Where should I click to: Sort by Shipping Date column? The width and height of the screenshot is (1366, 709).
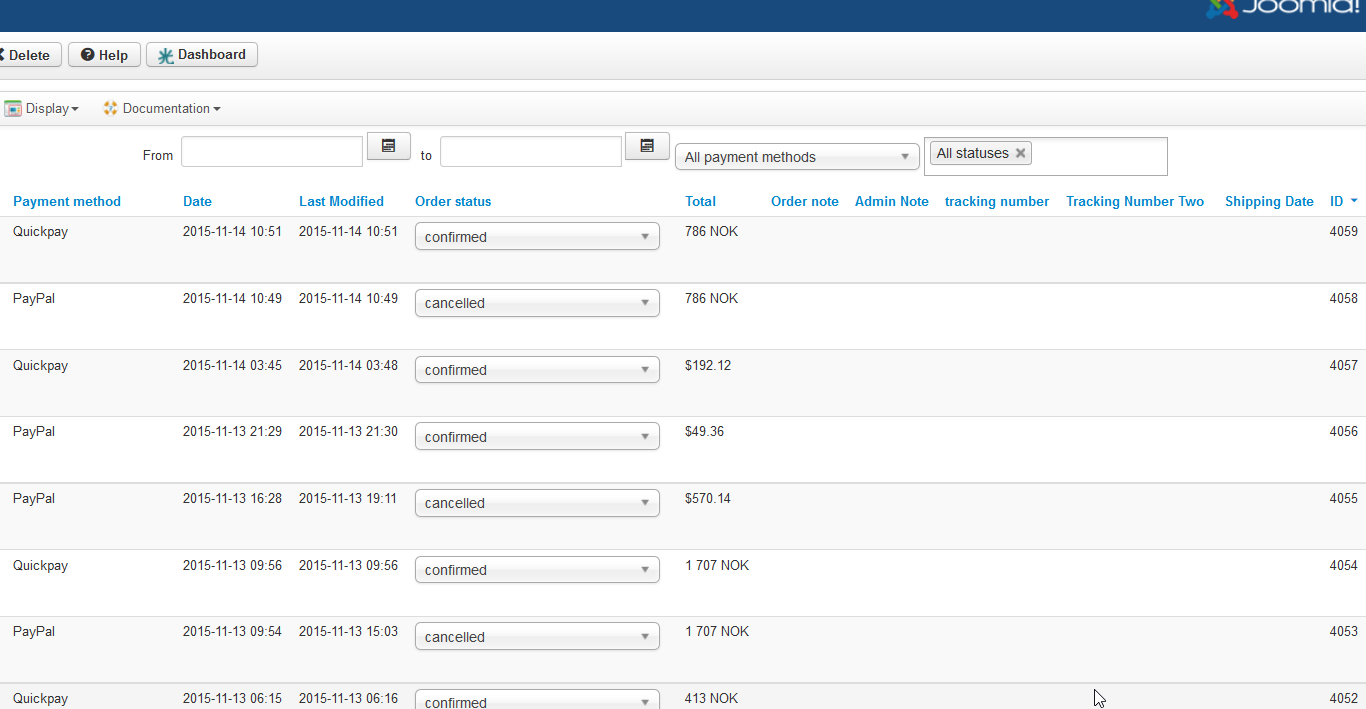pos(1269,201)
